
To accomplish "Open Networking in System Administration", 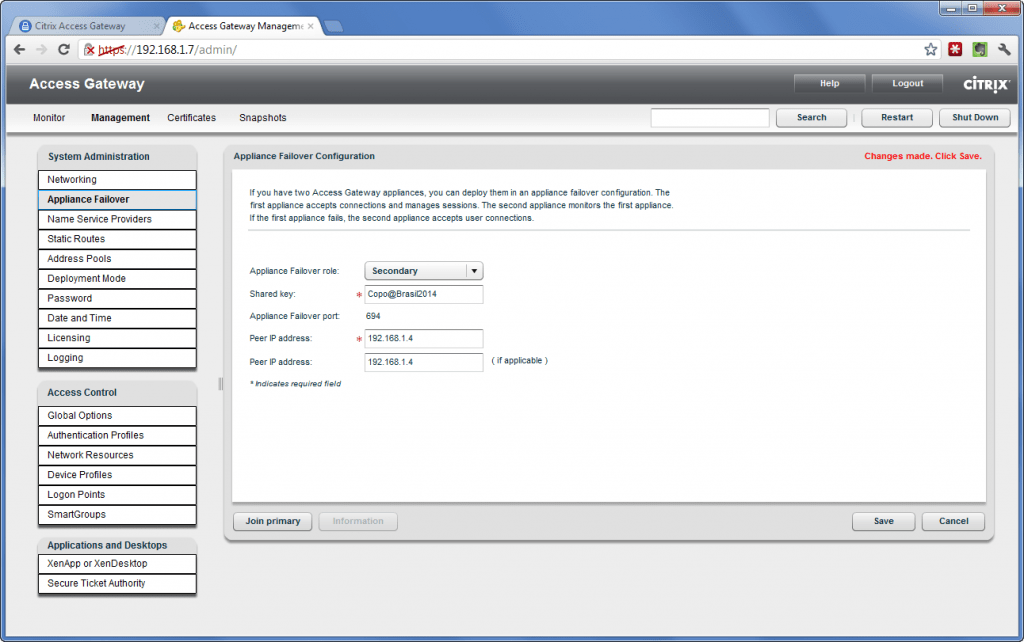I will coord(117,180).
